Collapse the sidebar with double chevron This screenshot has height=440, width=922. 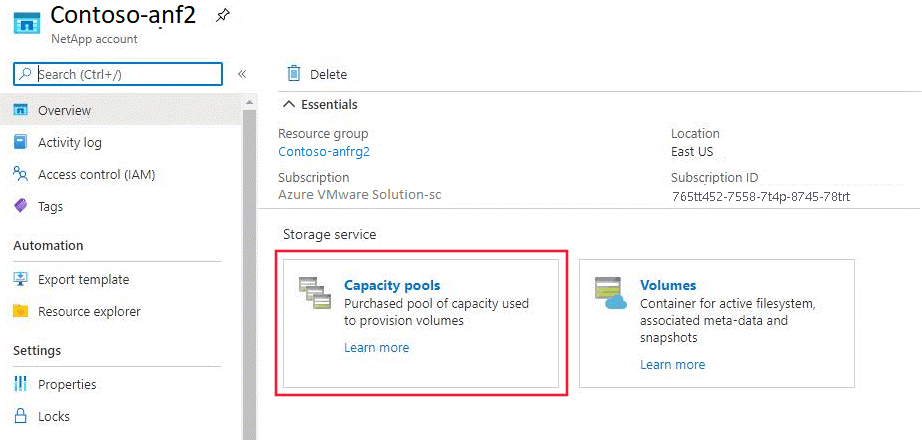click(x=242, y=74)
